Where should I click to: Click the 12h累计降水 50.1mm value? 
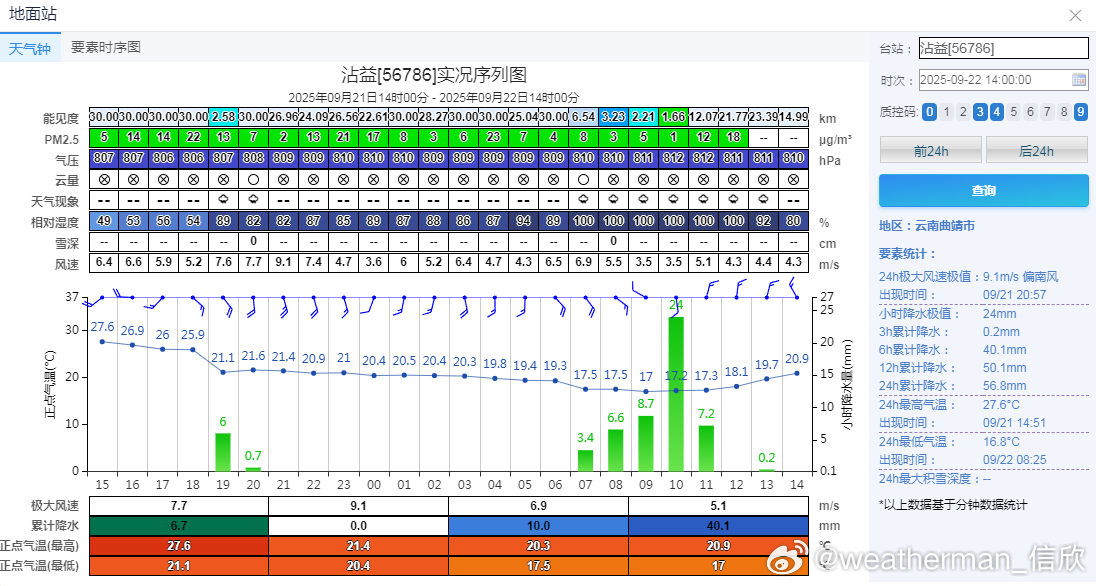pyautogui.click(x=1004, y=368)
